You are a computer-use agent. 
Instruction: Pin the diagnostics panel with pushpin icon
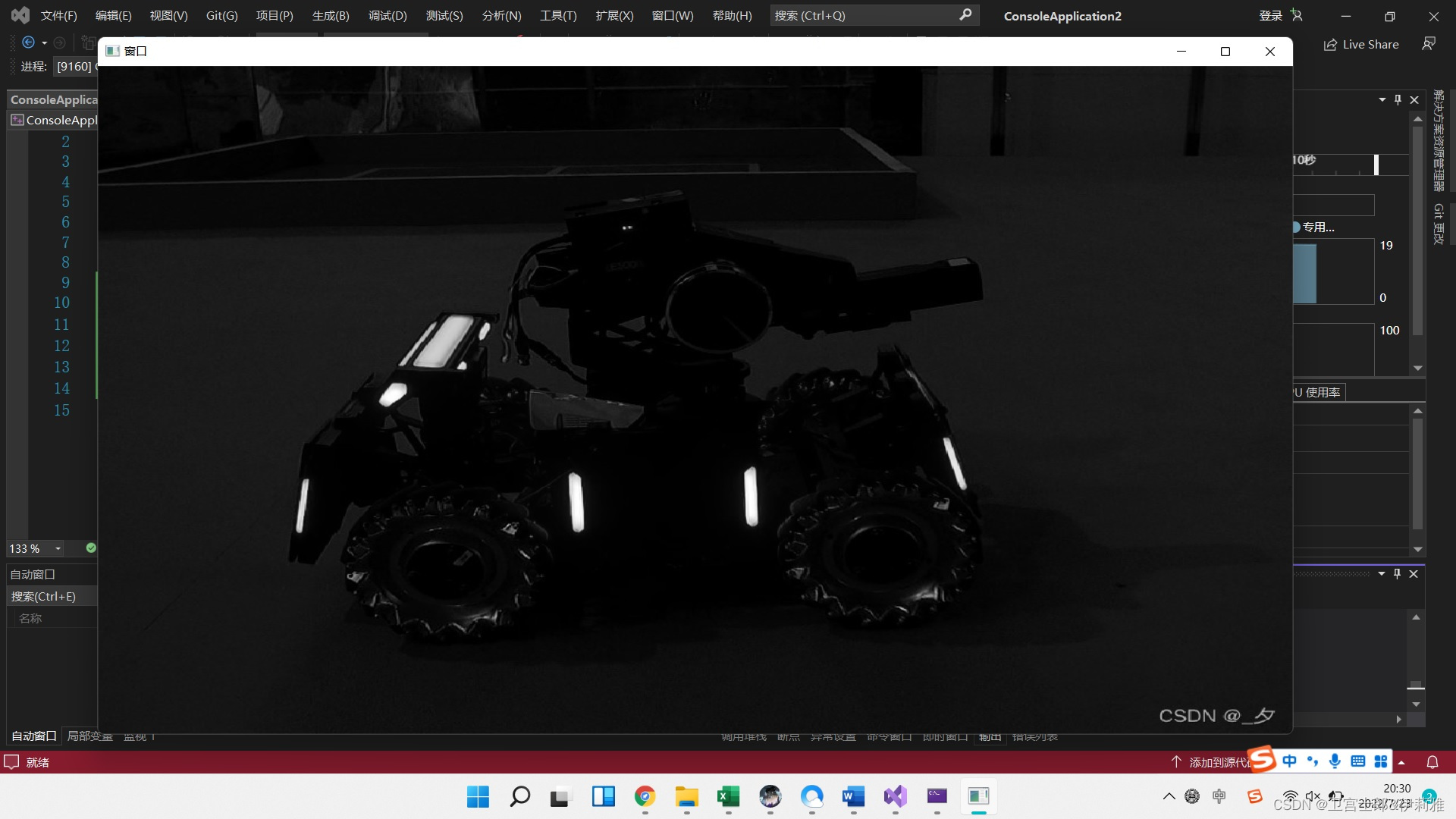1398,100
